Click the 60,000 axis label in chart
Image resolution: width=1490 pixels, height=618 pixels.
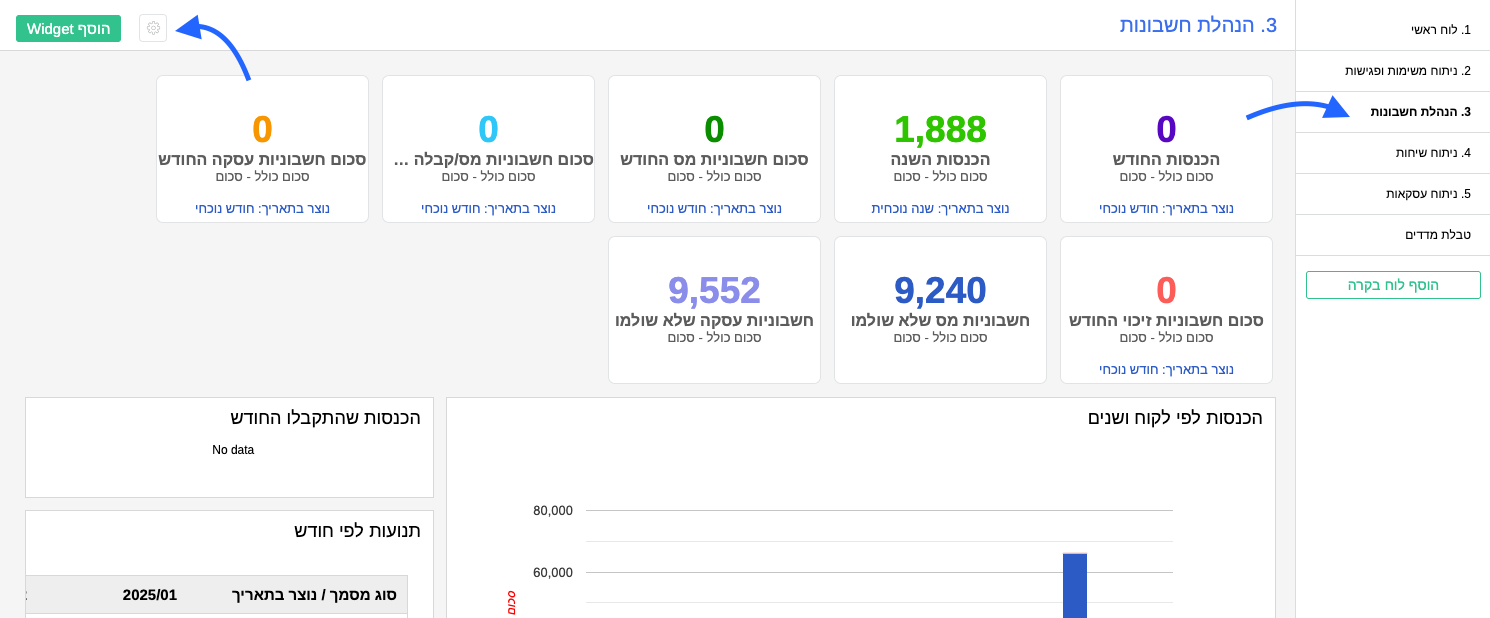pos(553,572)
